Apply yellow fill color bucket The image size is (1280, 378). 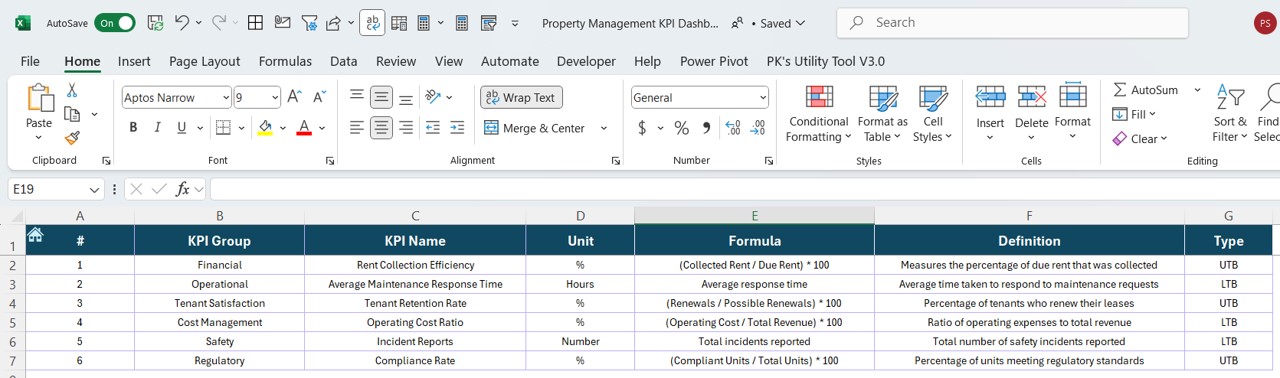[265, 128]
